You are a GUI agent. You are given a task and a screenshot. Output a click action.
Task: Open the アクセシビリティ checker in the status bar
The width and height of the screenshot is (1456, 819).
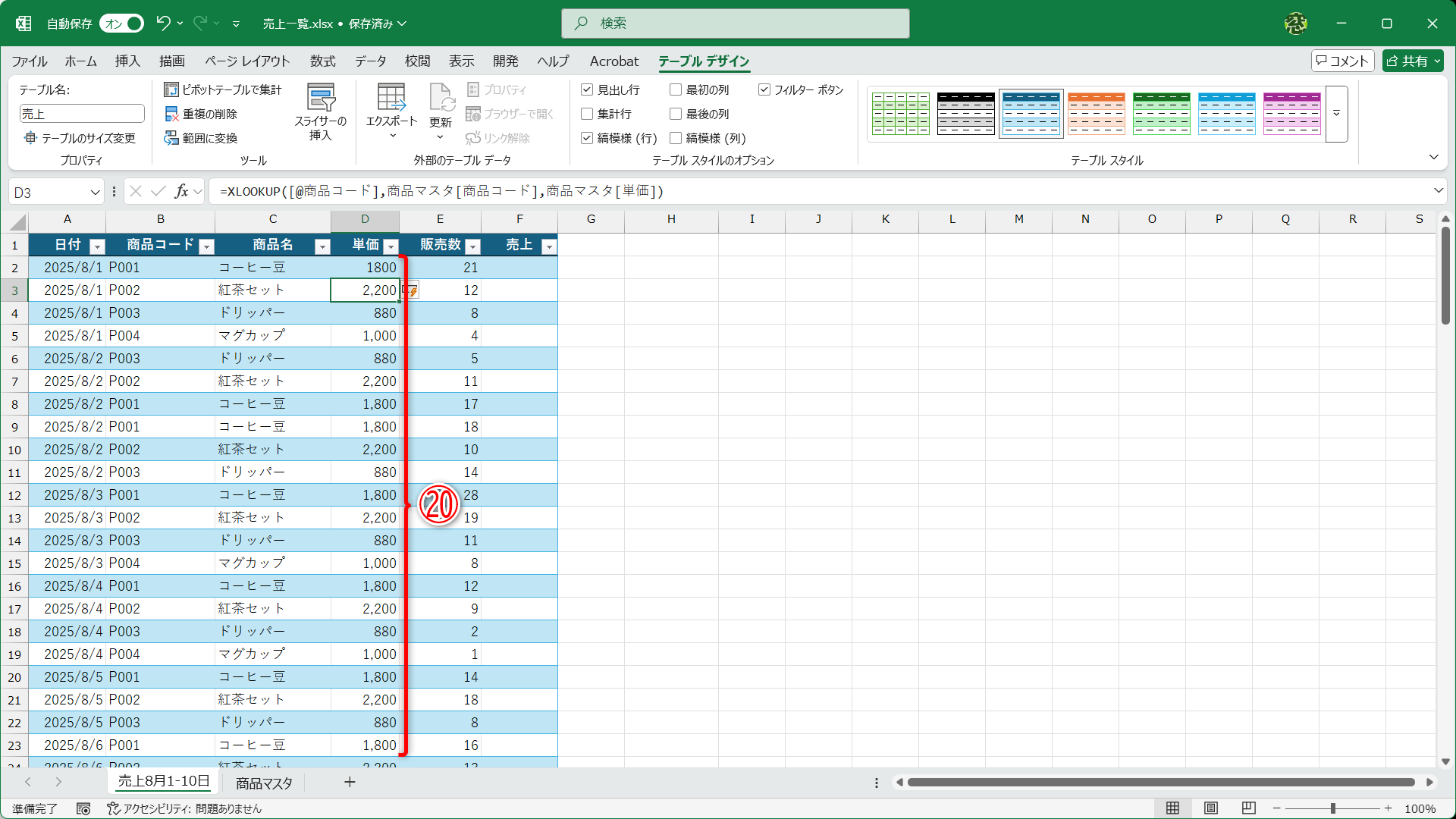click(184, 808)
